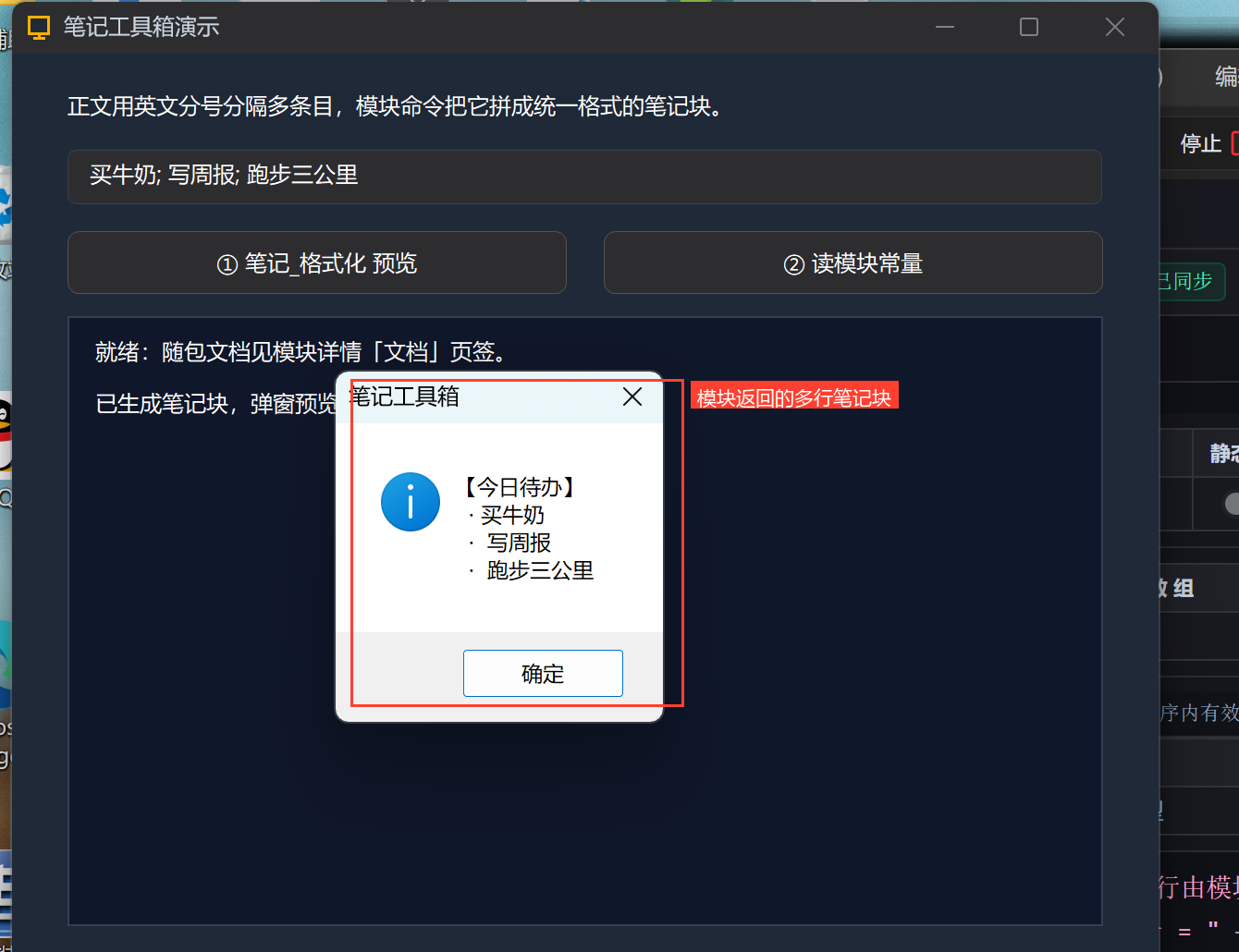
Task: Maximize the 笔记工具箱演示 window
Action: (x=1029, y=27)
